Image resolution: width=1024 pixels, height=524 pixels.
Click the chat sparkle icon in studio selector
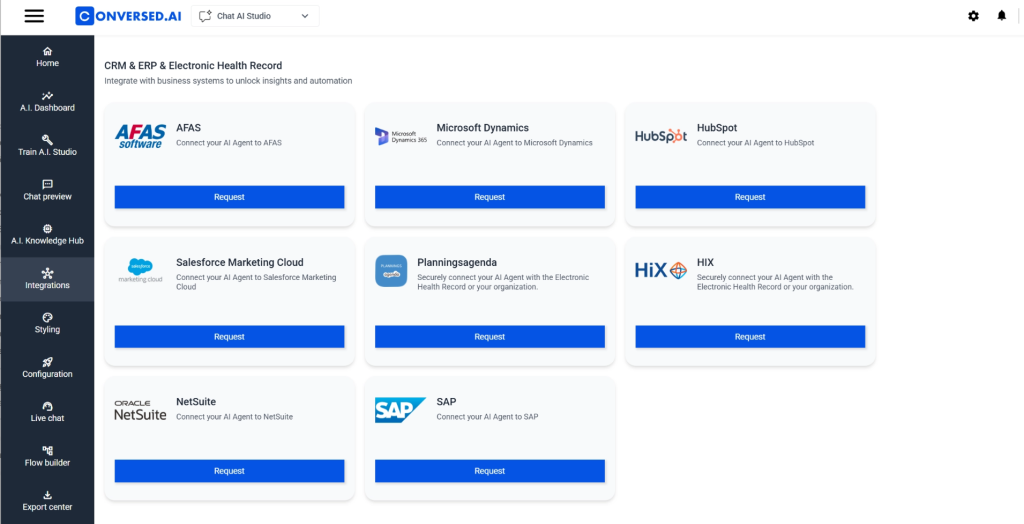point(205,16)
